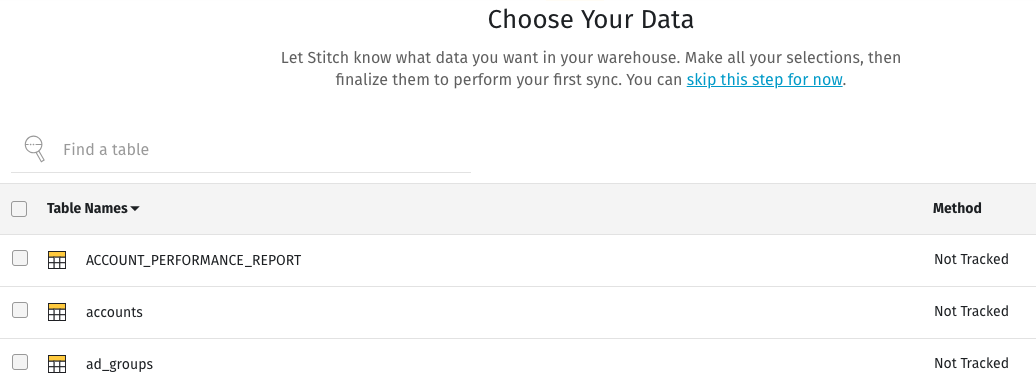Click the ad_groups table icon

(57, 364)
